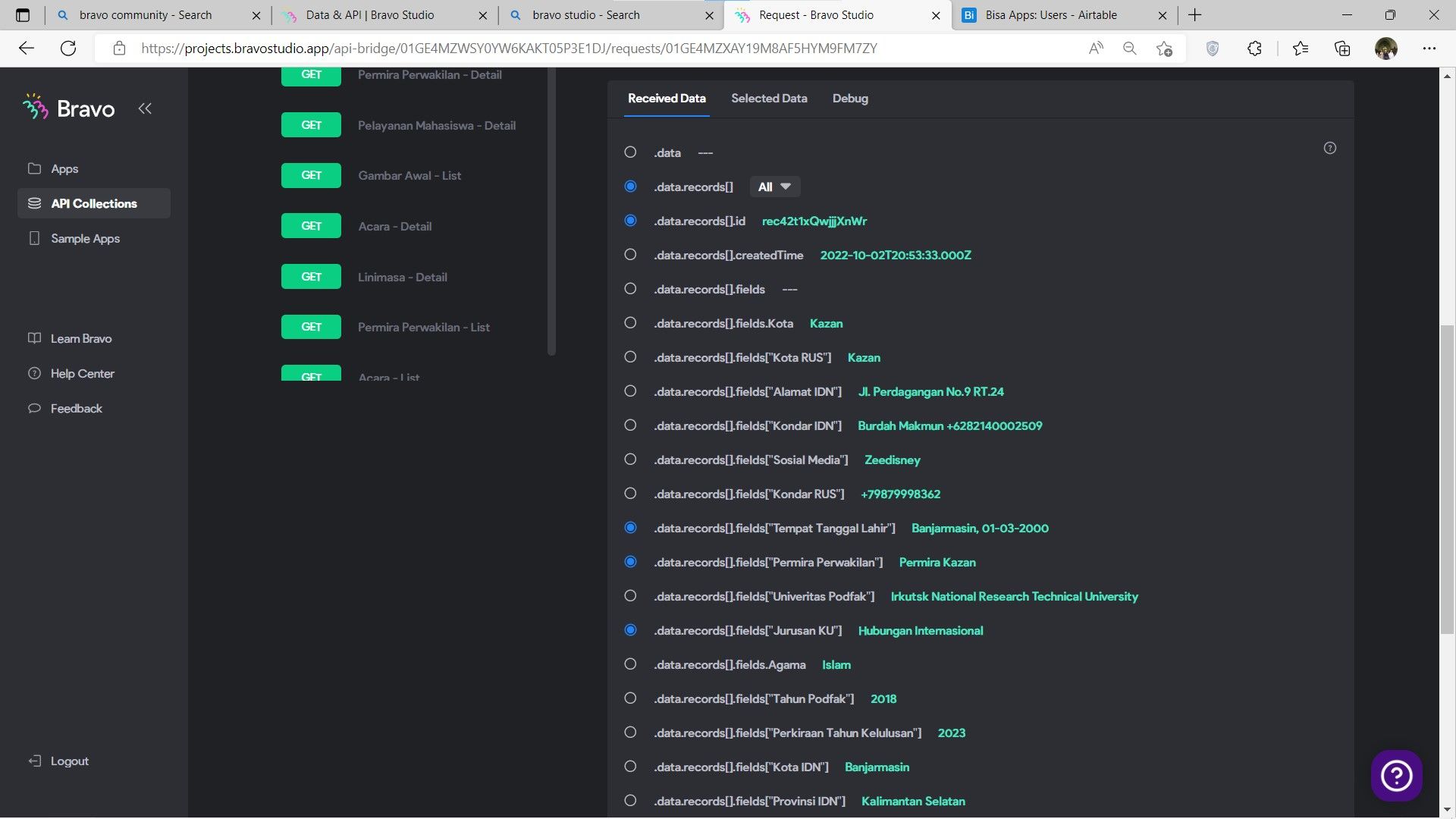Click the request list scrollbar

pos(551,212)
